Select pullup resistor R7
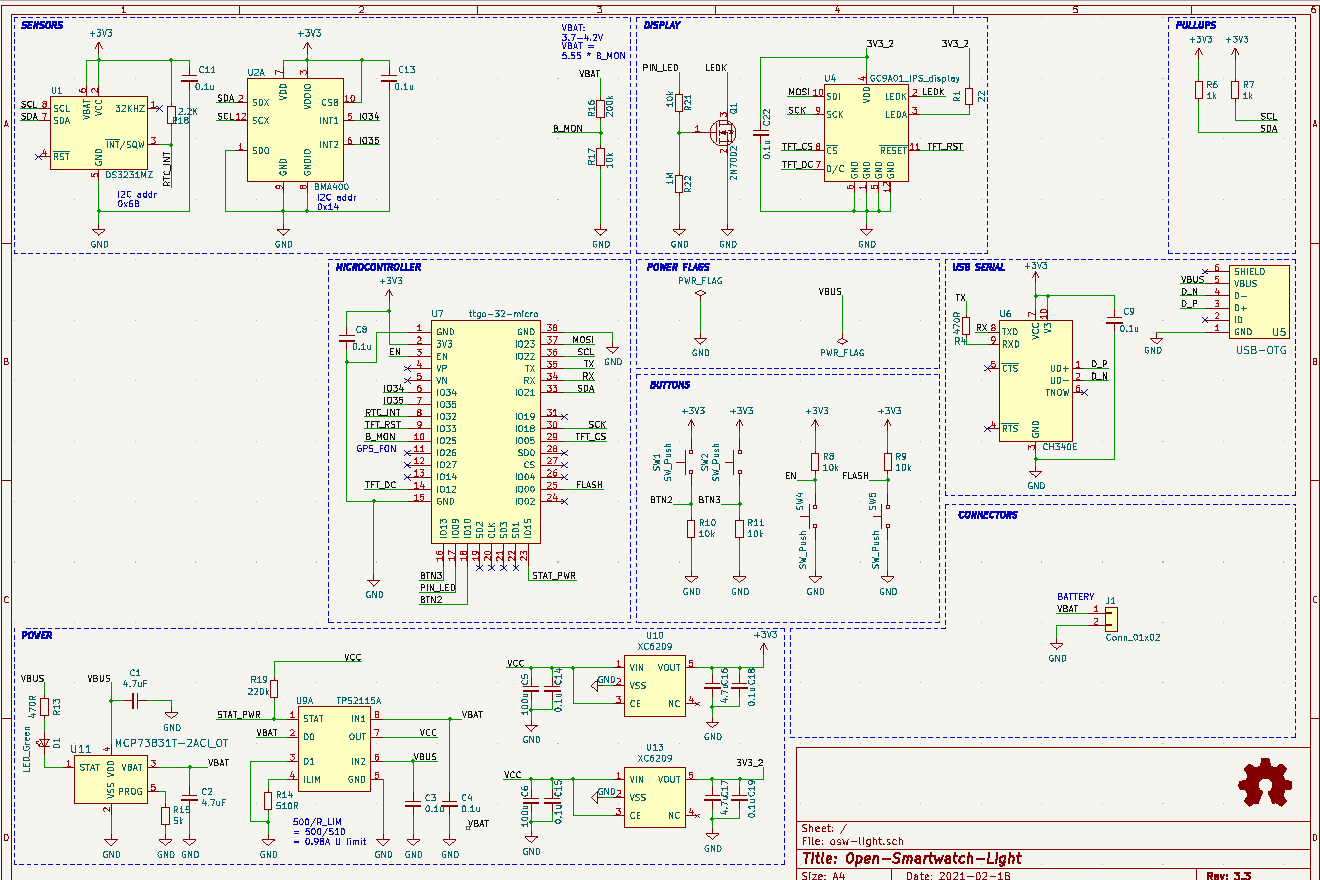 click(x=1236, y=89)
